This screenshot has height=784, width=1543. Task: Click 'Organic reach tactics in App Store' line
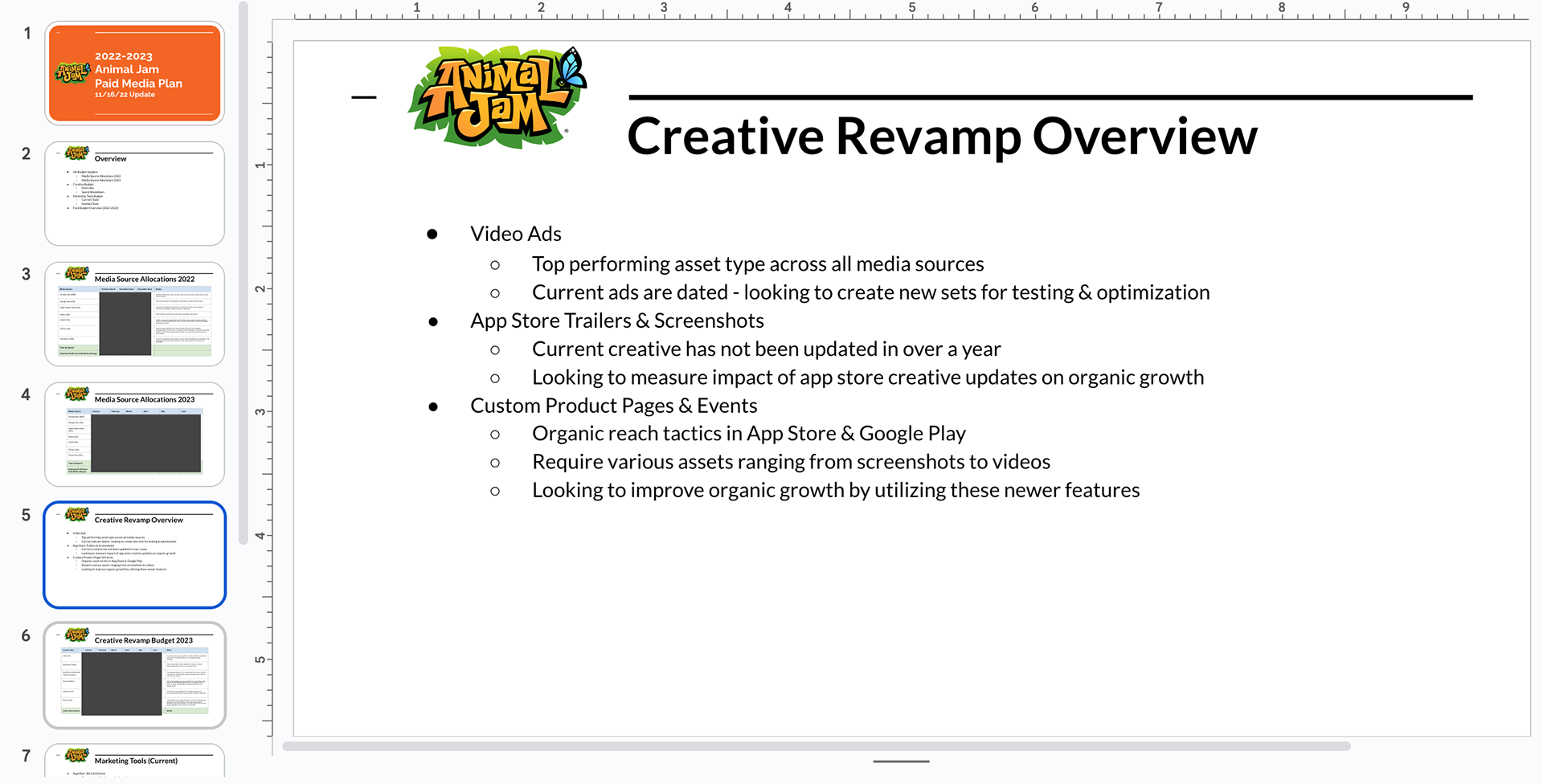[749, 434]
